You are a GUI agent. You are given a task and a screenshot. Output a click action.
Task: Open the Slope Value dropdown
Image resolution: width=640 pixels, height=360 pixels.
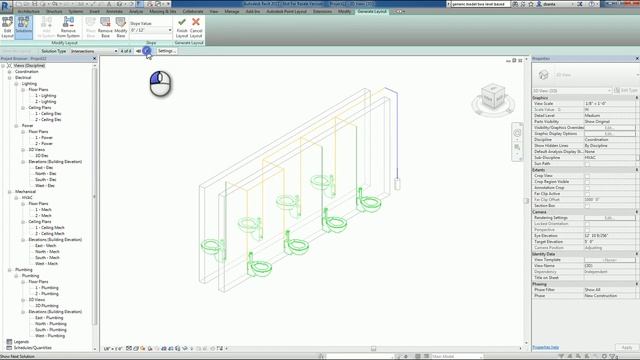tap(151, 30)
